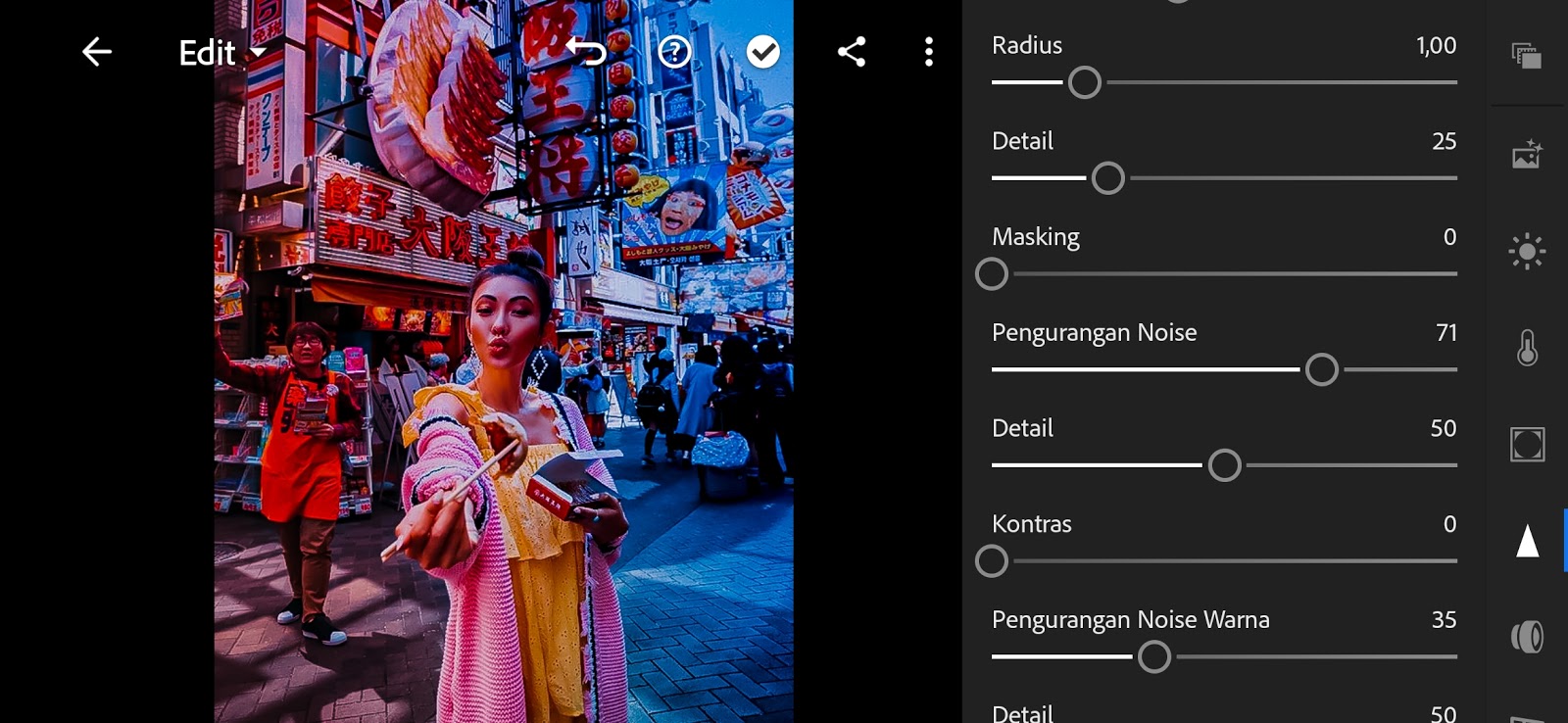Click the Radius value 1,00
Viewport: 1568px width, 723px height.
click(x=1436, y=45)
